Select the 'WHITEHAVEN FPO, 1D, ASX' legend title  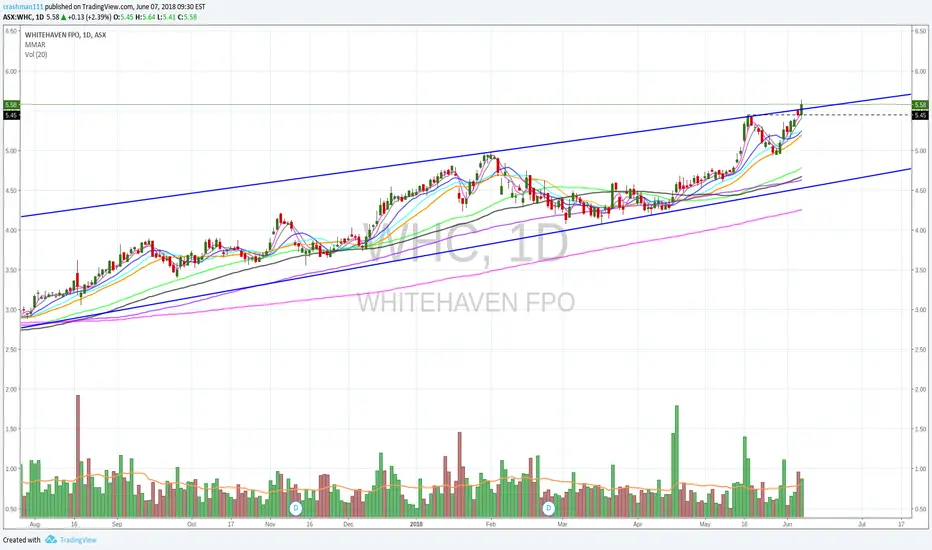(x=65, y=35)
